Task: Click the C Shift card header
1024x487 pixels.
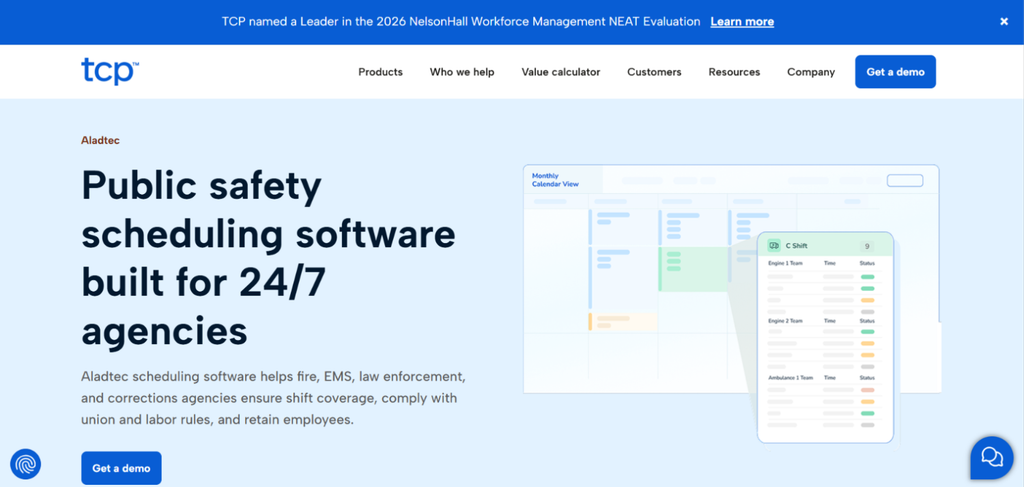Action: click(x=825, y=245)
